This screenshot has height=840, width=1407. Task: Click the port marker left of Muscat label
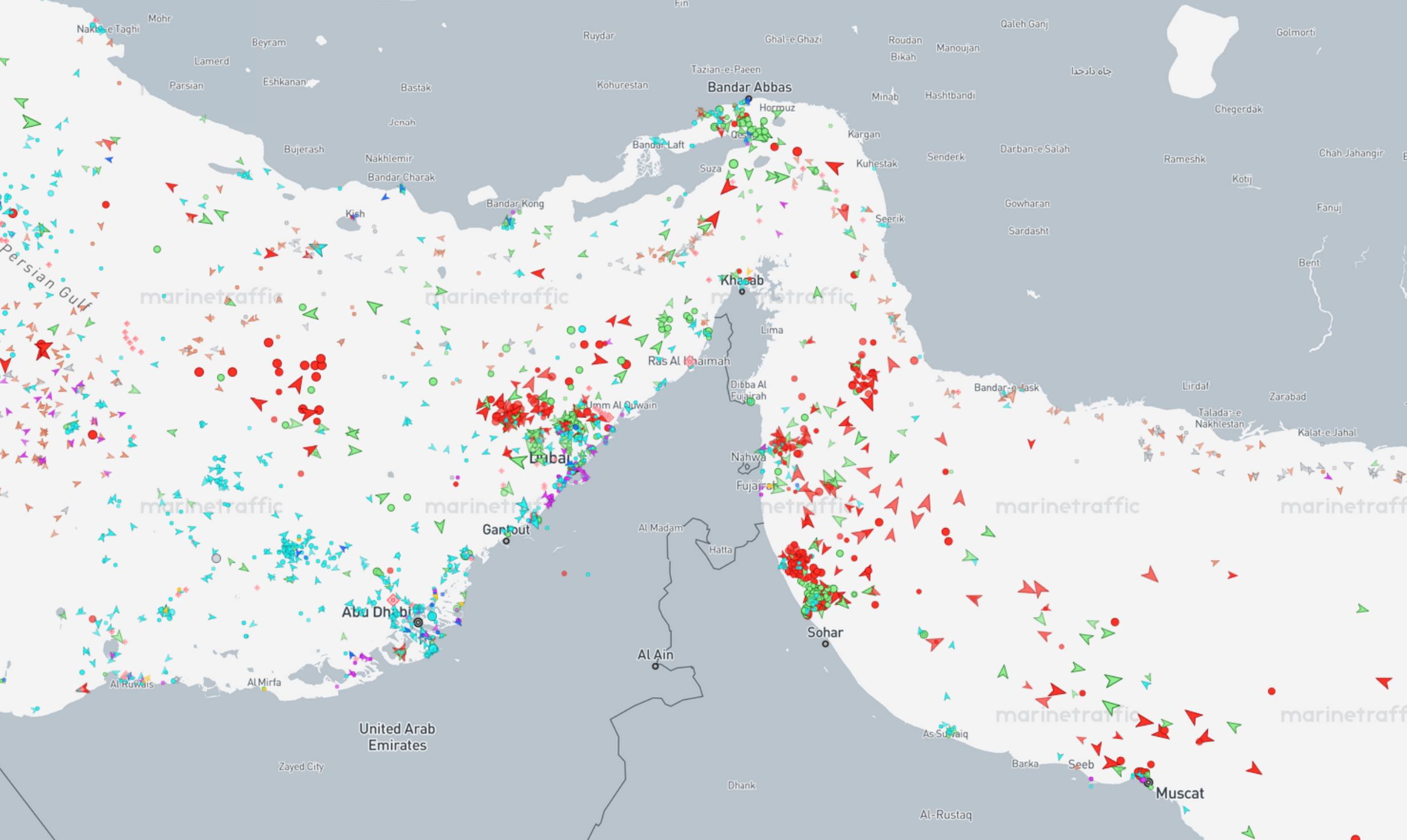1149,782
